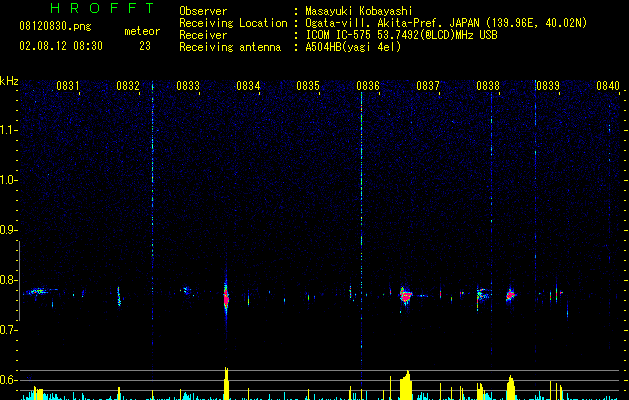Select the file name 08120830.png
The height and width of the screenshot is (400, 629).
pos(55,26)
